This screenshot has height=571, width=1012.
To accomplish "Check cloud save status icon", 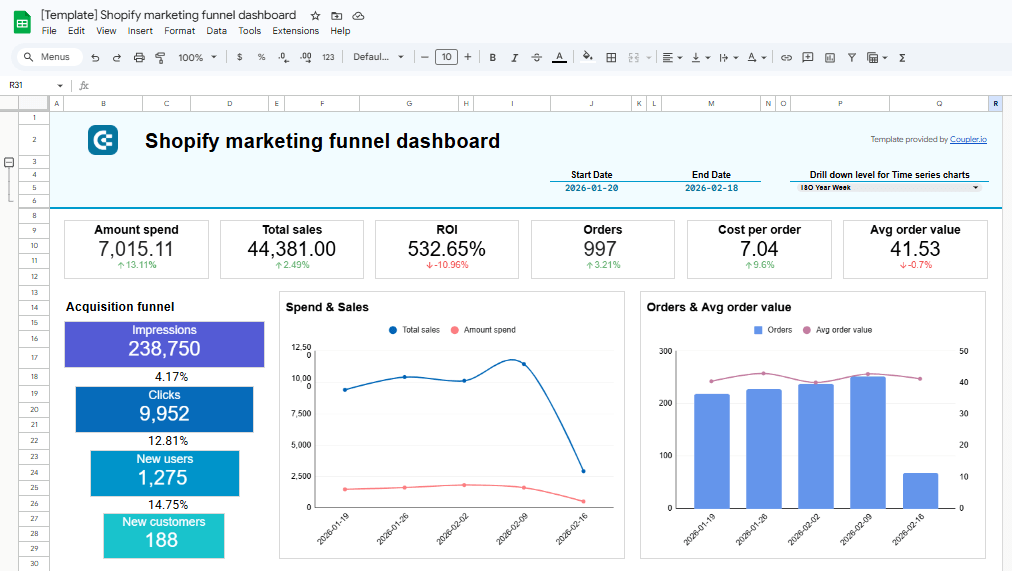I will (x=358, y=15).
